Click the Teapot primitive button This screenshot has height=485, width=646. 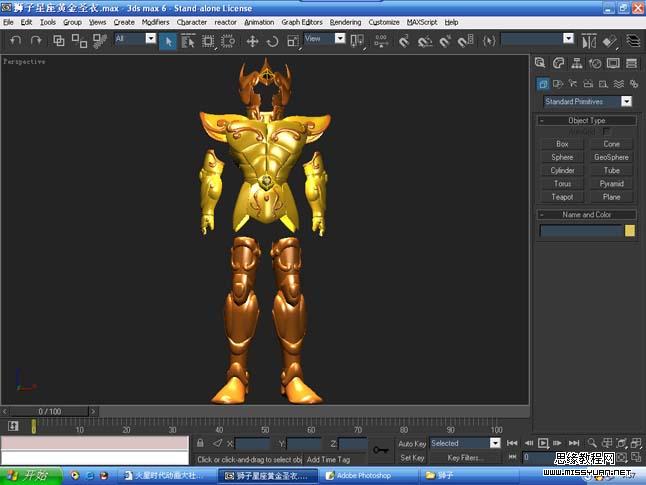pos(562,197)
